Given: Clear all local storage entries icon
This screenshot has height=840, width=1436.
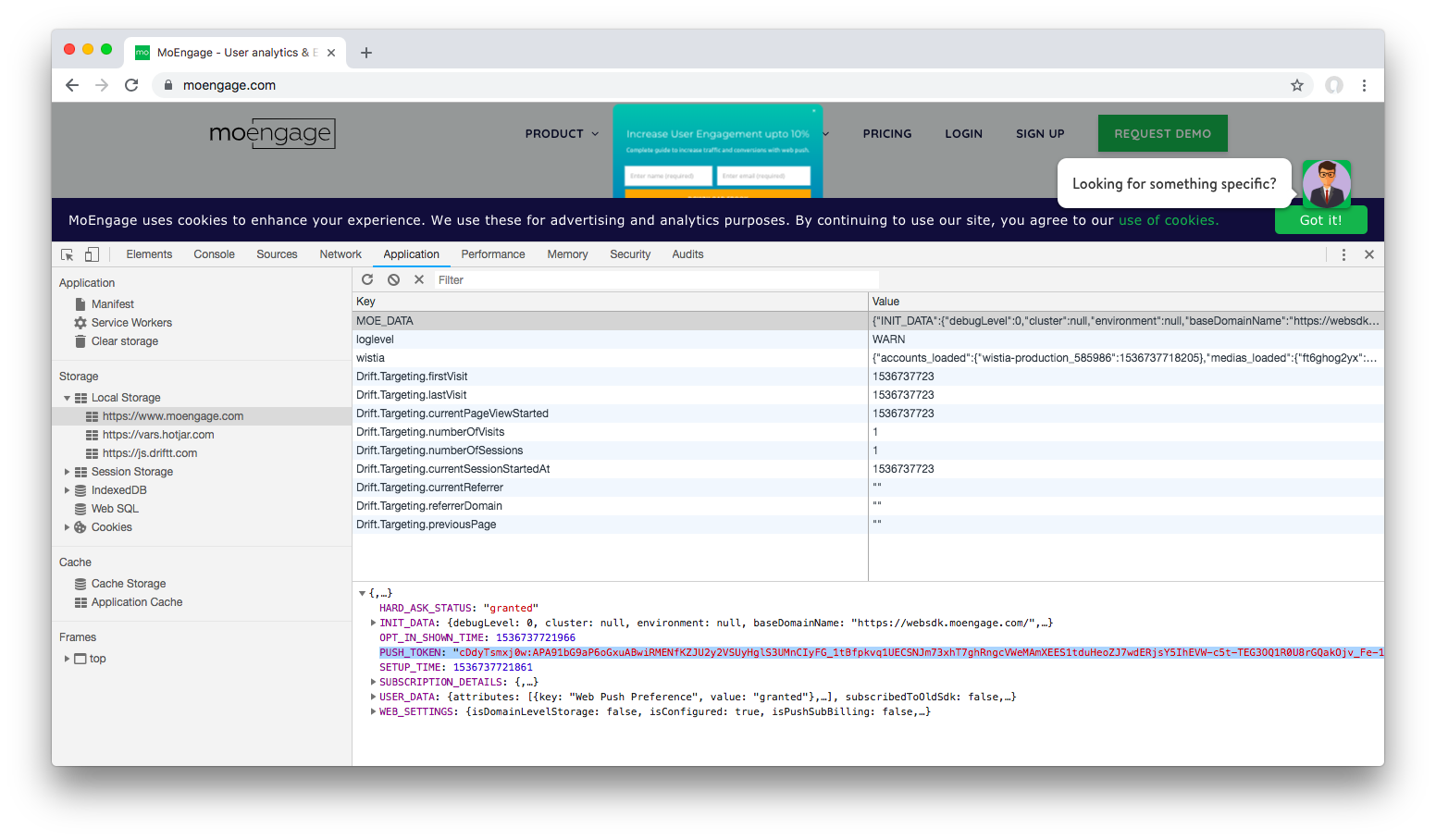Looking at the screenshot, I should click(x=393, y=279).
